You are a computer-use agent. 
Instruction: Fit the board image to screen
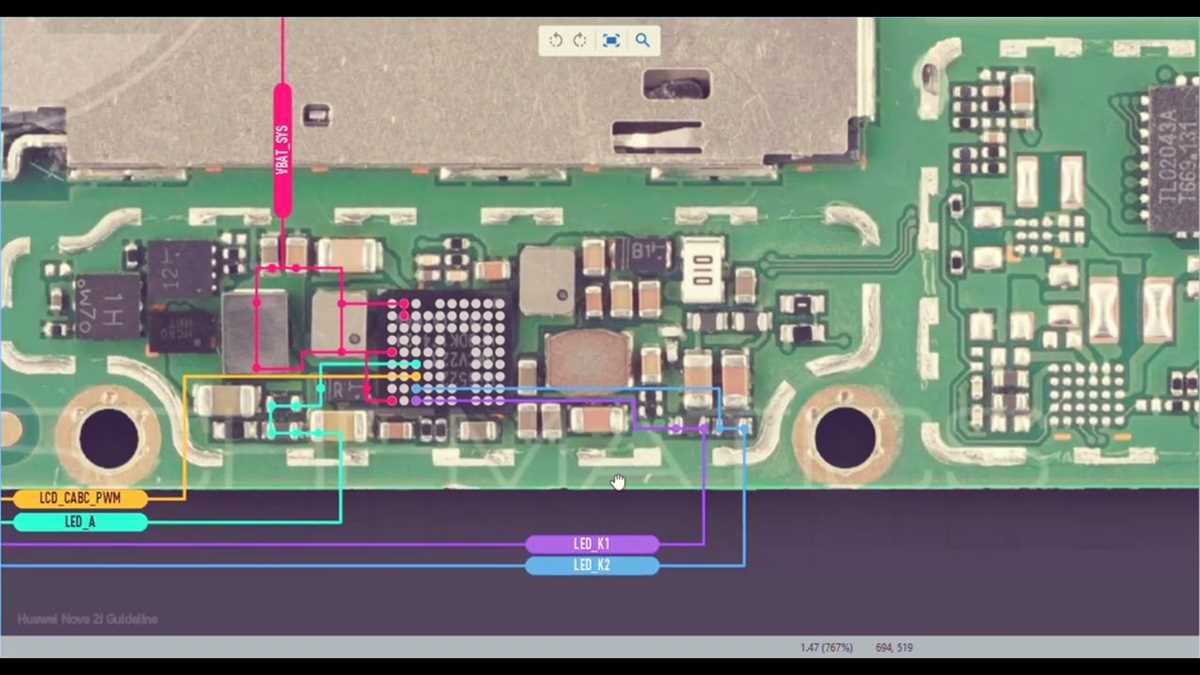[x=611, y=41]
